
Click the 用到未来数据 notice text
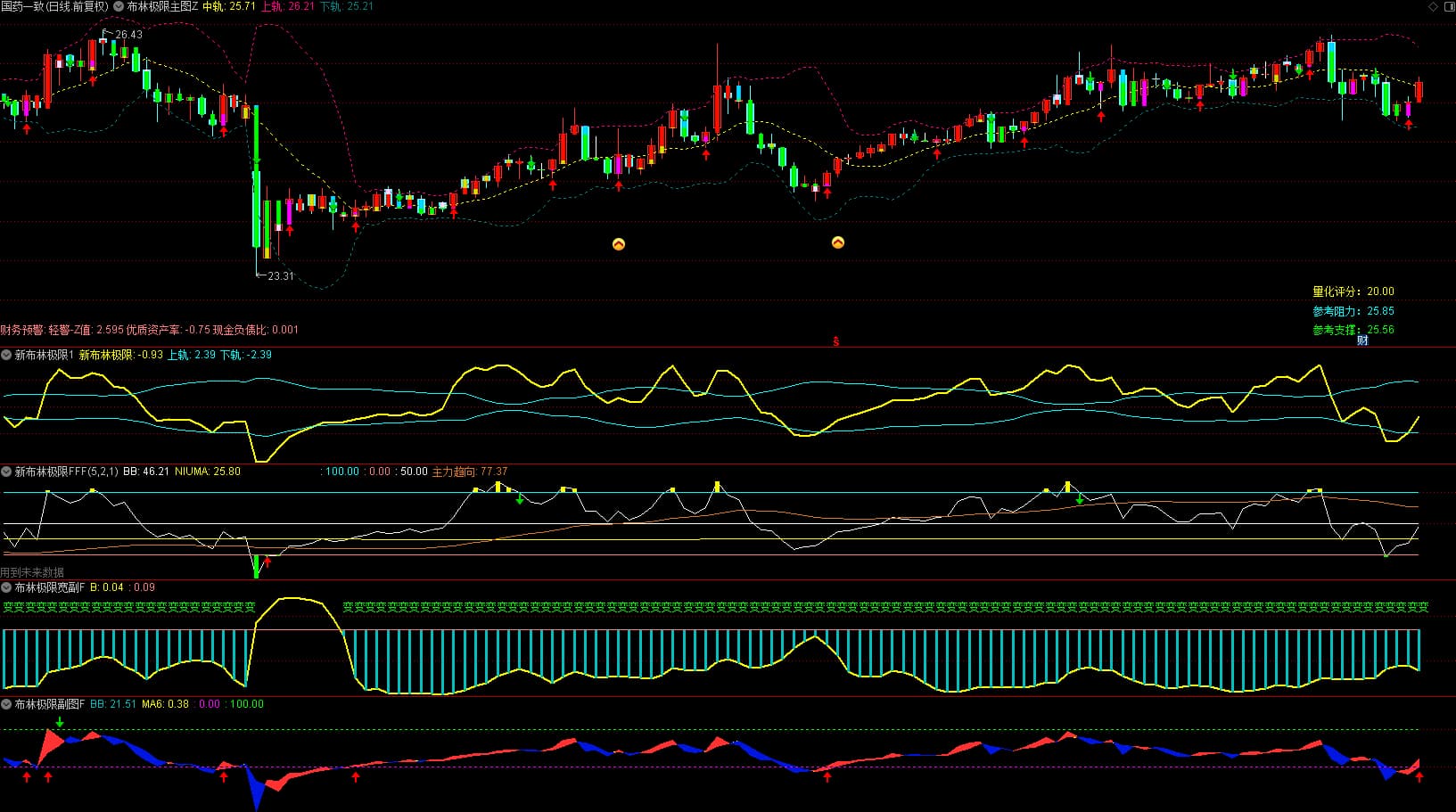pos(32,572)
